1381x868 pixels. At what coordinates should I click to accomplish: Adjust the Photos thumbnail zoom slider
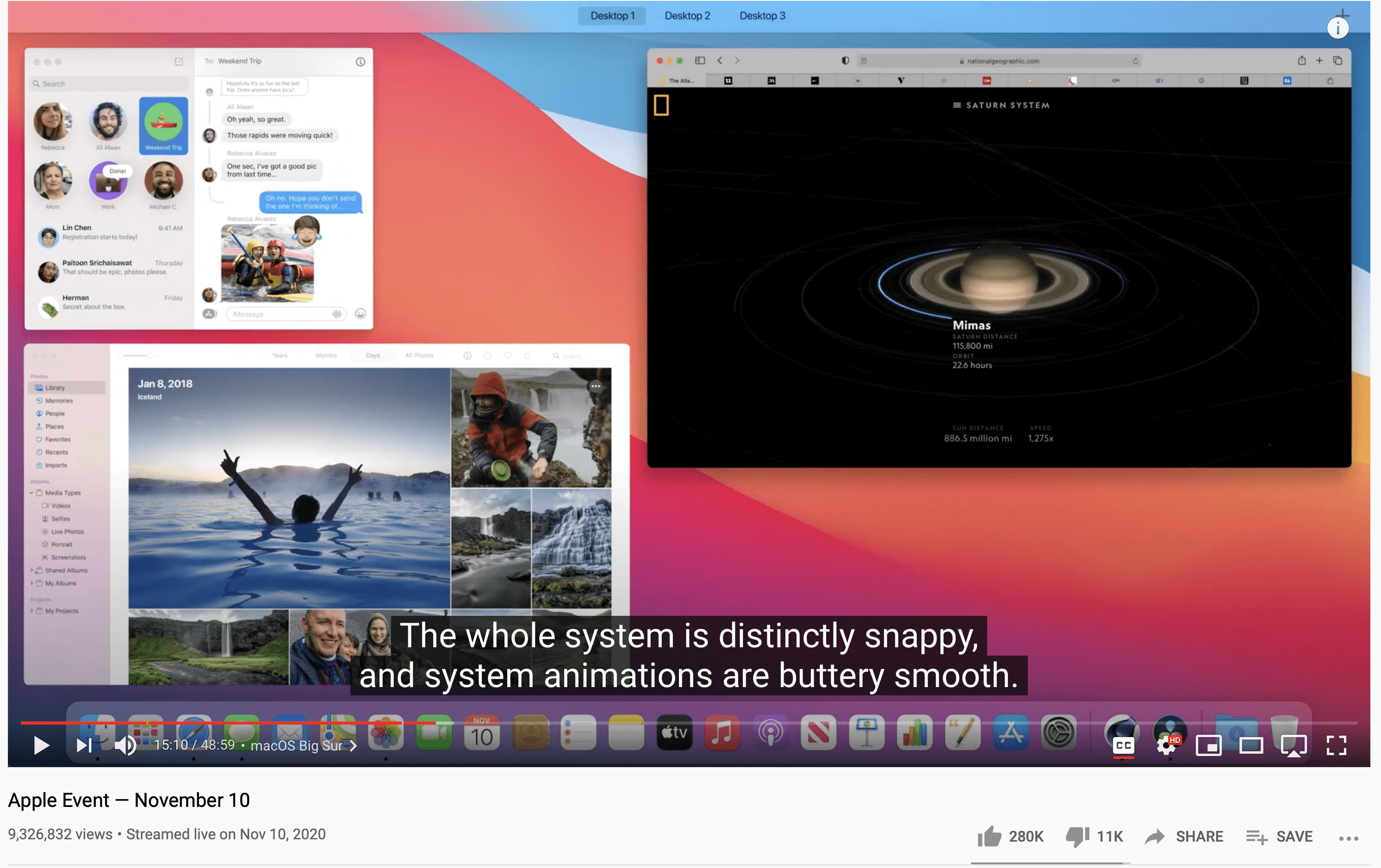tap(137, 356)
